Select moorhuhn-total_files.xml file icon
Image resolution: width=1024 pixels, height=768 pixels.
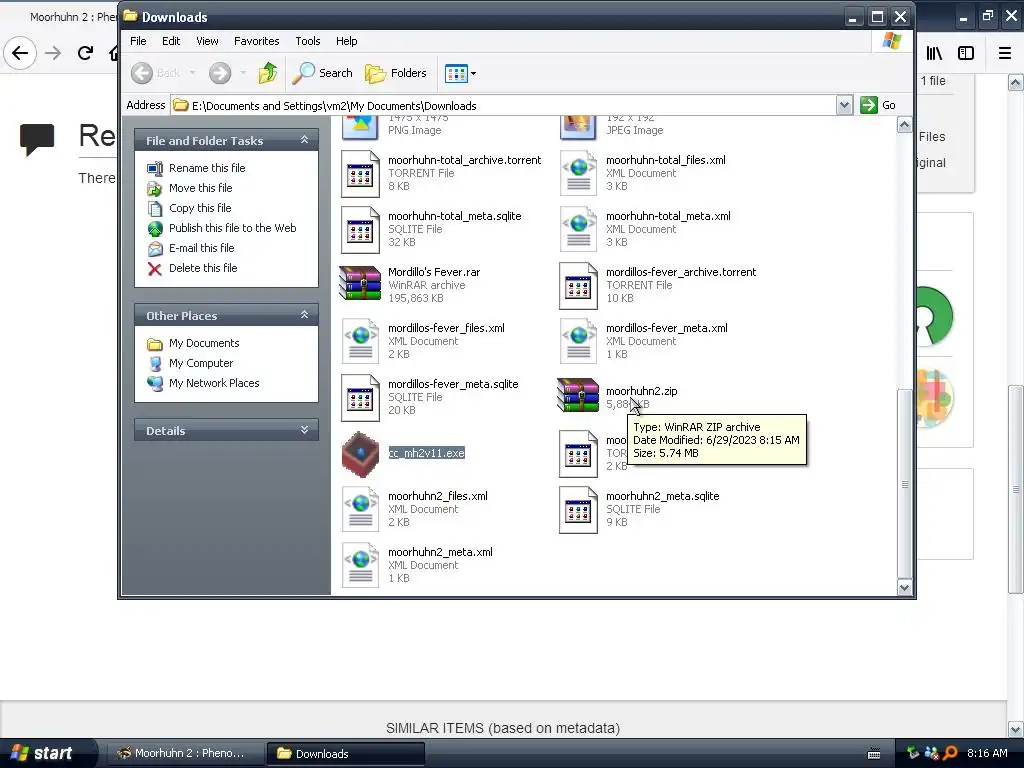coord(579,174)
